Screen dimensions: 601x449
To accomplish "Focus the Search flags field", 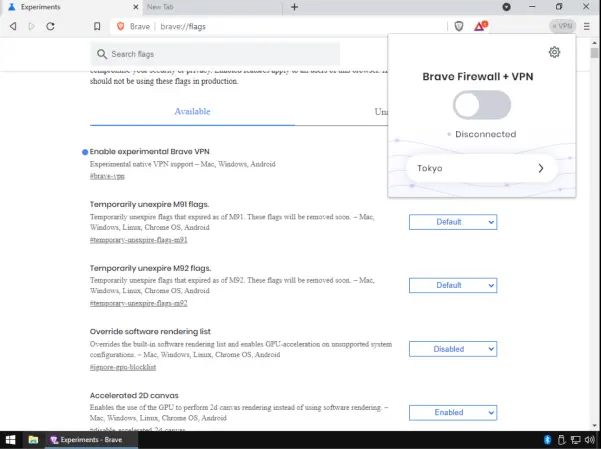I will click(x=215, y=54).
